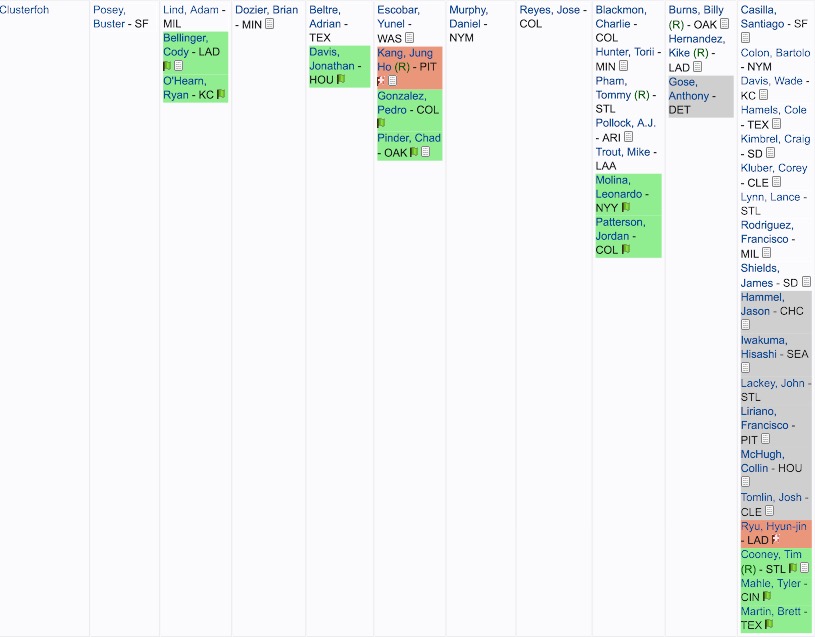Screen dimensions: 815x637
Task: Click the flag icon under Pedro Gonzalez
Action: point(381,123)
